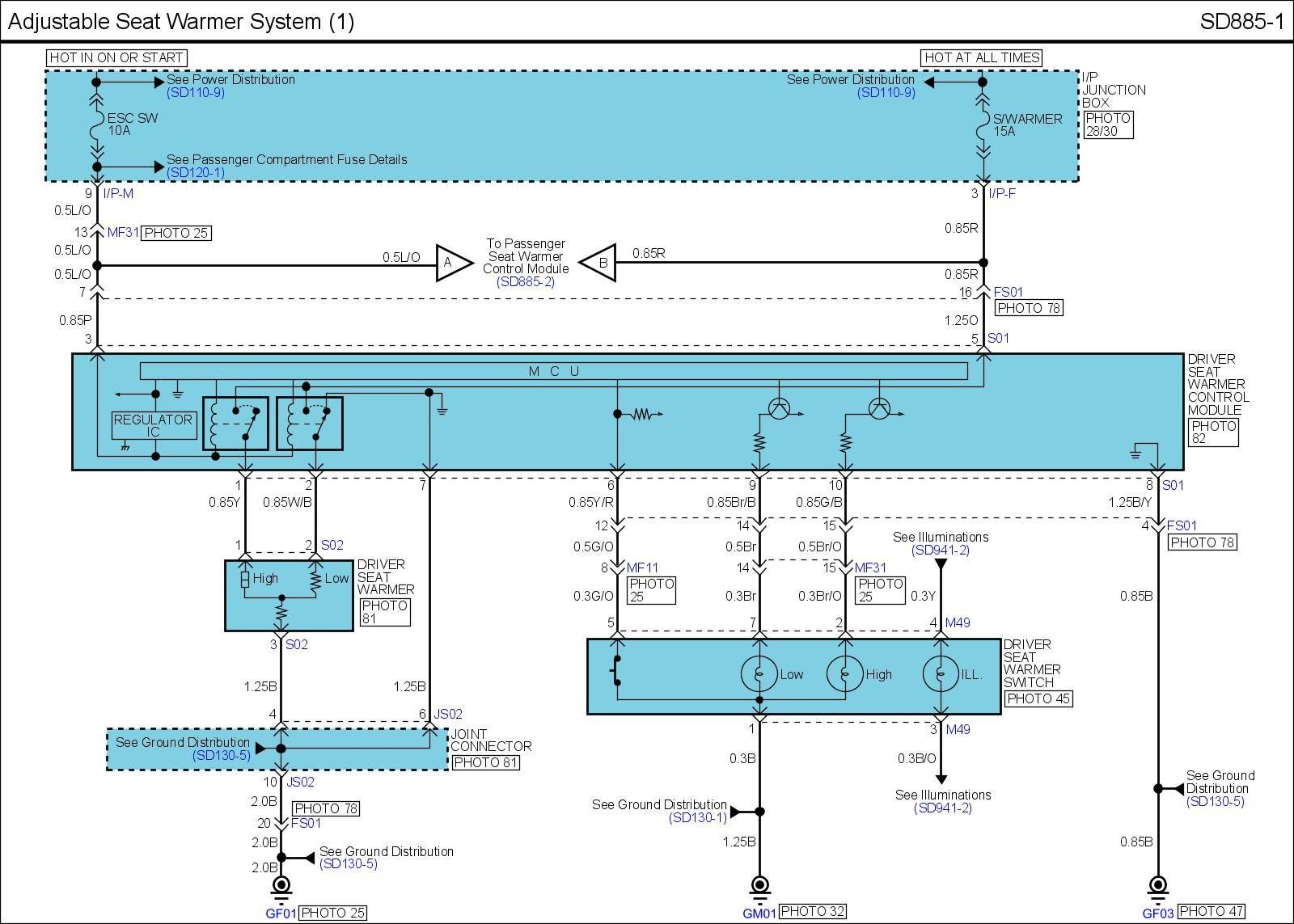
Task: Click the ILL. lamp symbol in switch
Action: tap(940, 673)
